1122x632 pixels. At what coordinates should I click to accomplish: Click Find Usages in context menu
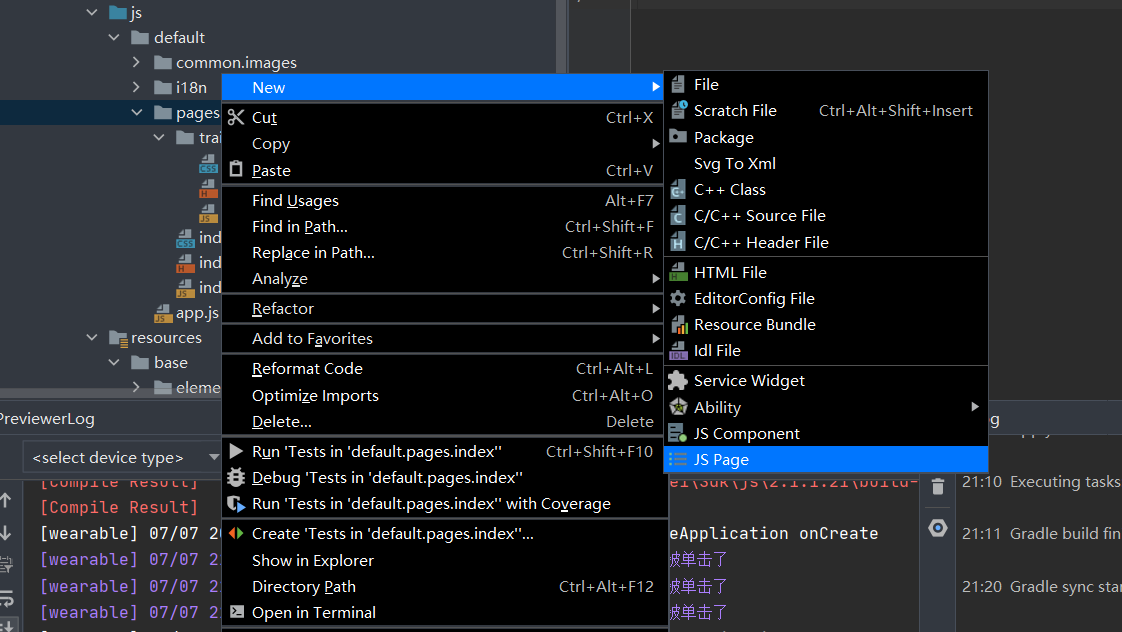click(x=295, y=201)
